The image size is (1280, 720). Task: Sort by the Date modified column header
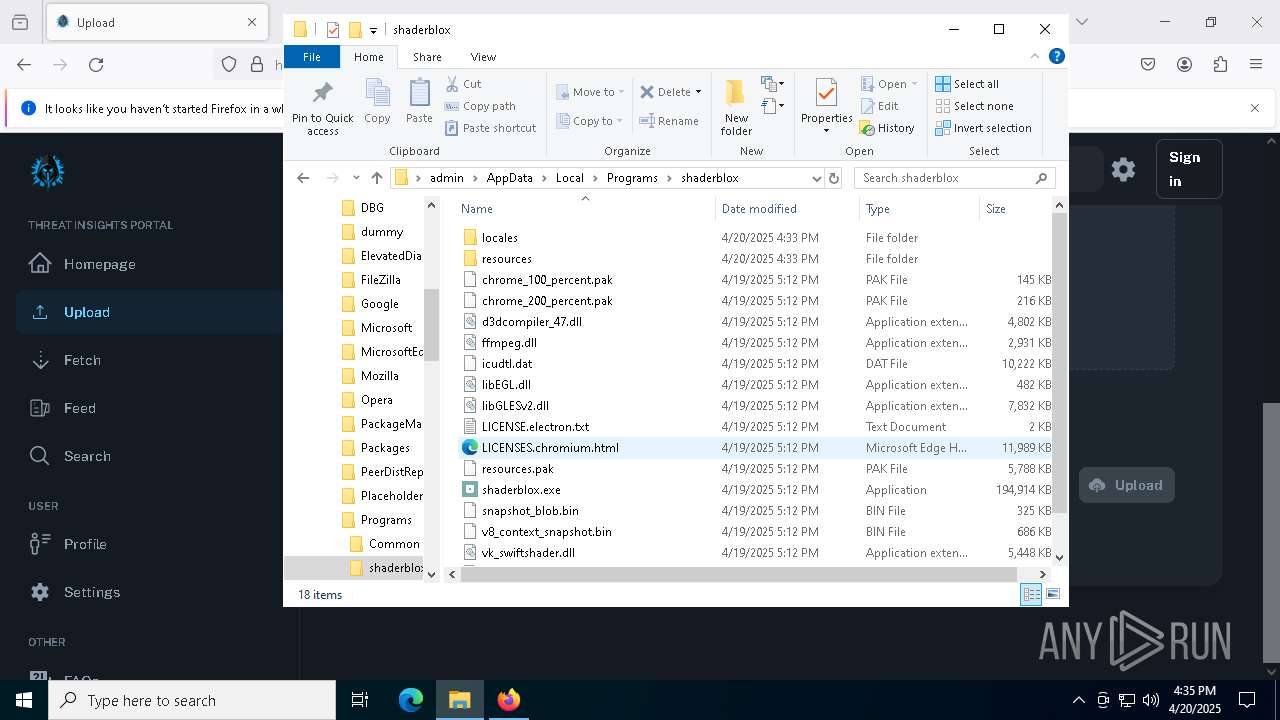(787, 208)
